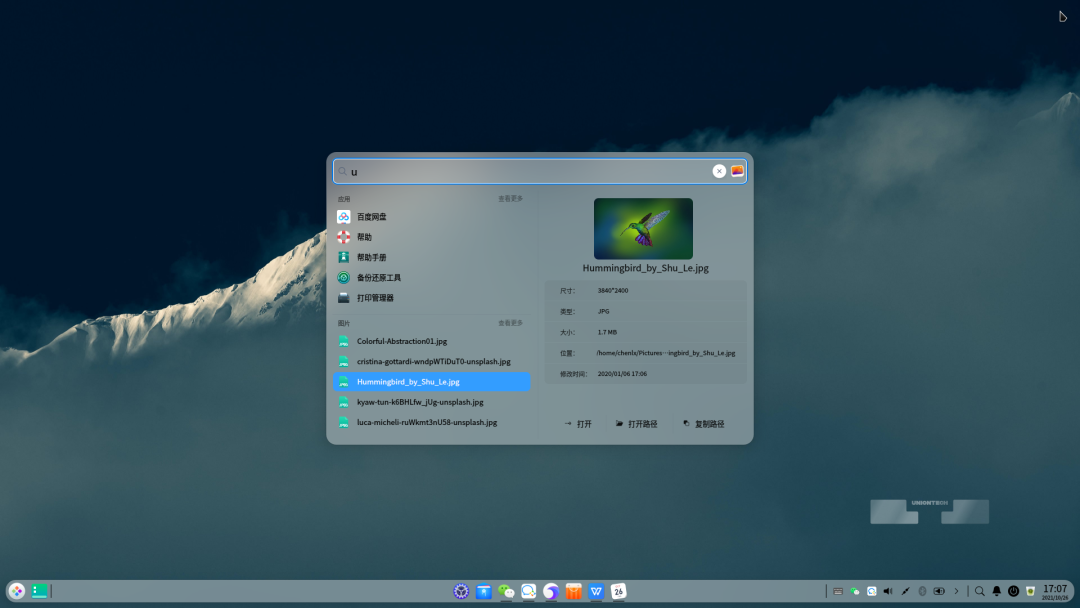Expand the tray arrow chevron
1080x608 pixels.
(956, 591)
